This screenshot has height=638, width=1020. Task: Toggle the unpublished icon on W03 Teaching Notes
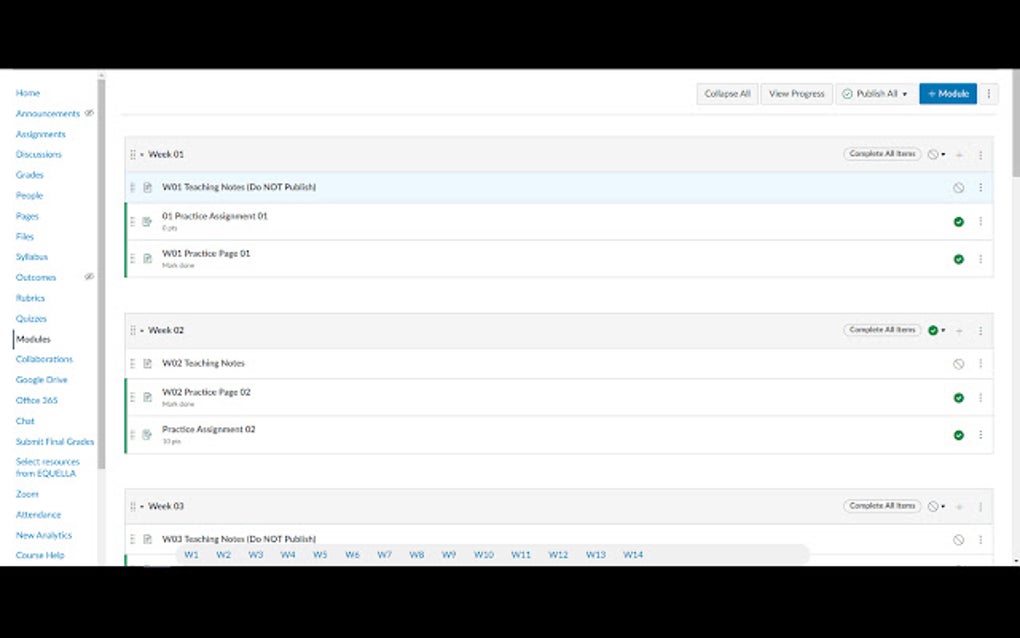(x=958, y=538)
